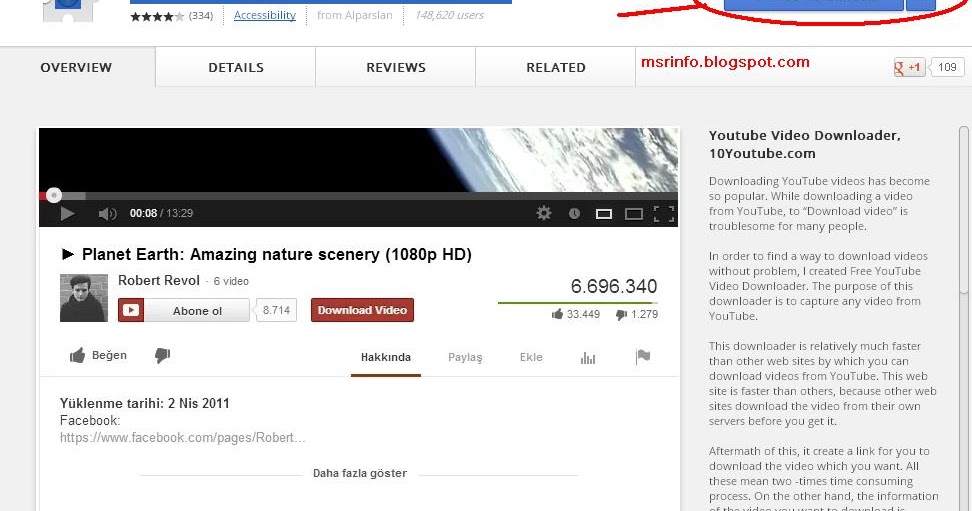Click the thumbs-down dislike icon
The image size is (972, 511).
162,355
